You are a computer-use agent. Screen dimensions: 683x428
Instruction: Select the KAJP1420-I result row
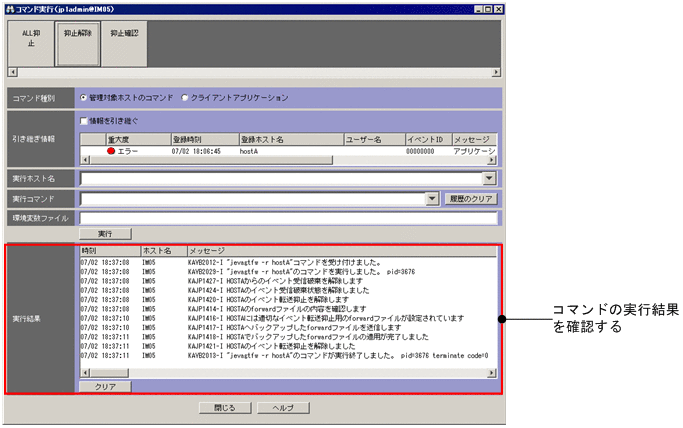[x=288, y=300]
